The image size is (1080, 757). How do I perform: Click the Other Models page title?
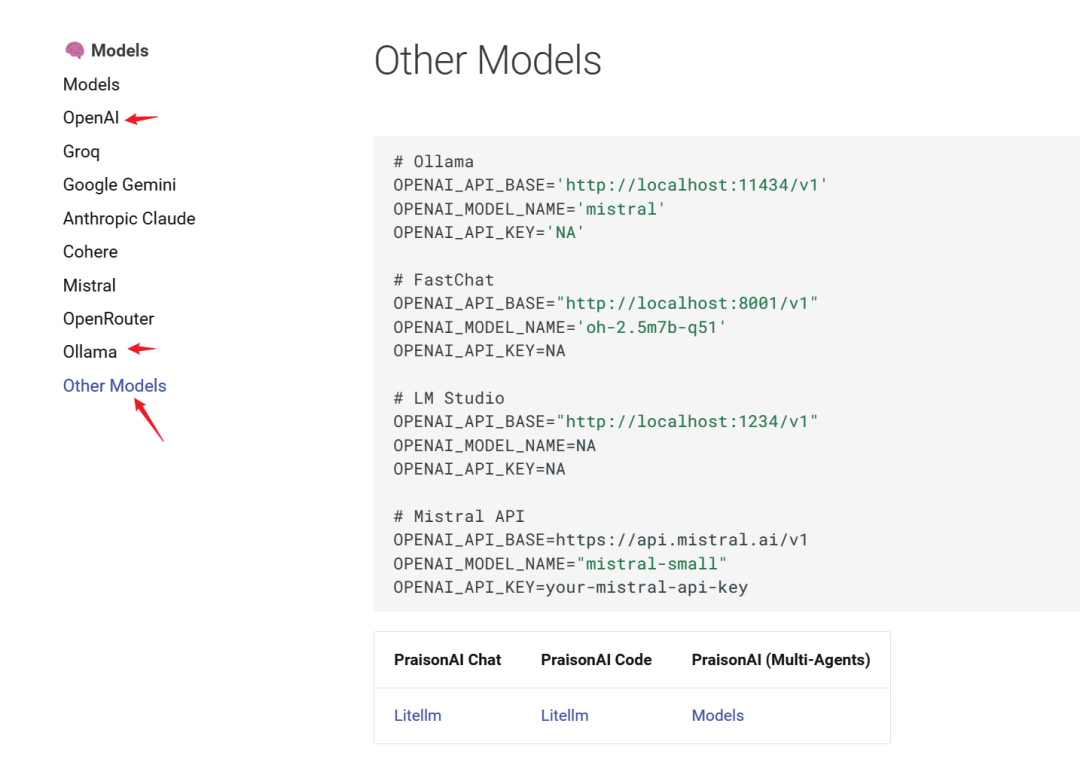(x=487, y=61)
